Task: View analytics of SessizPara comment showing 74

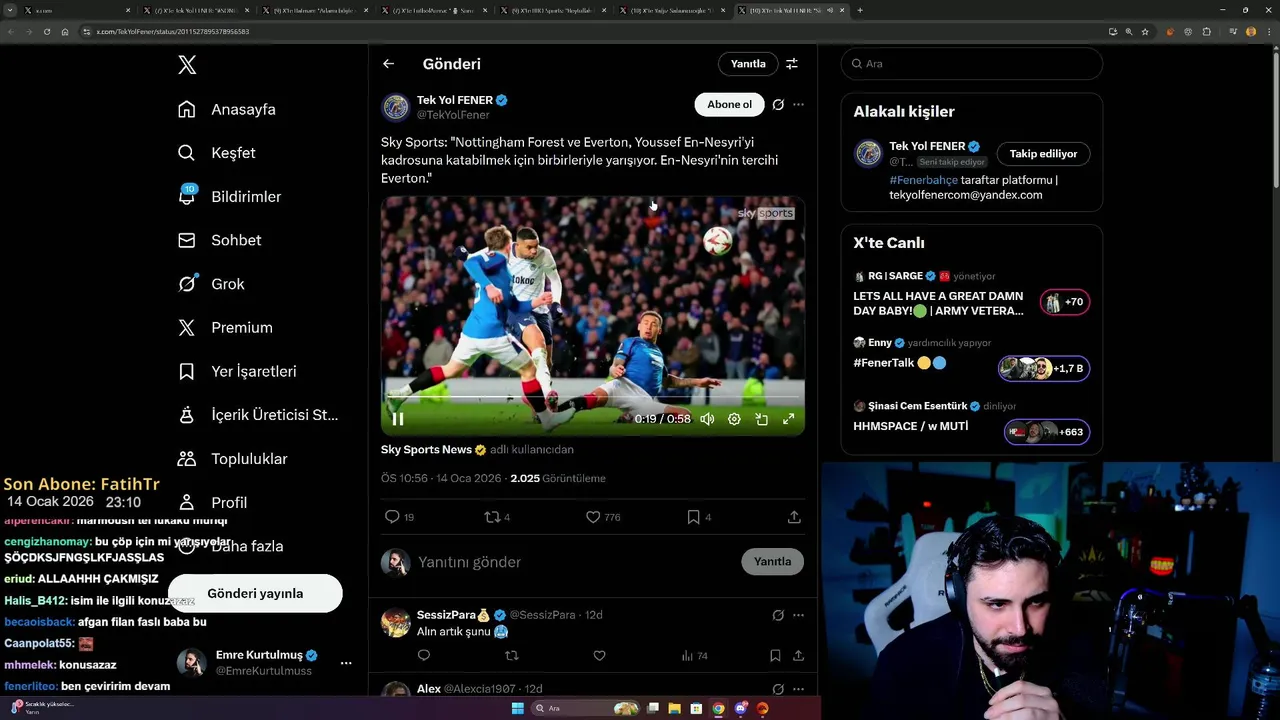Action: point(694,656)
